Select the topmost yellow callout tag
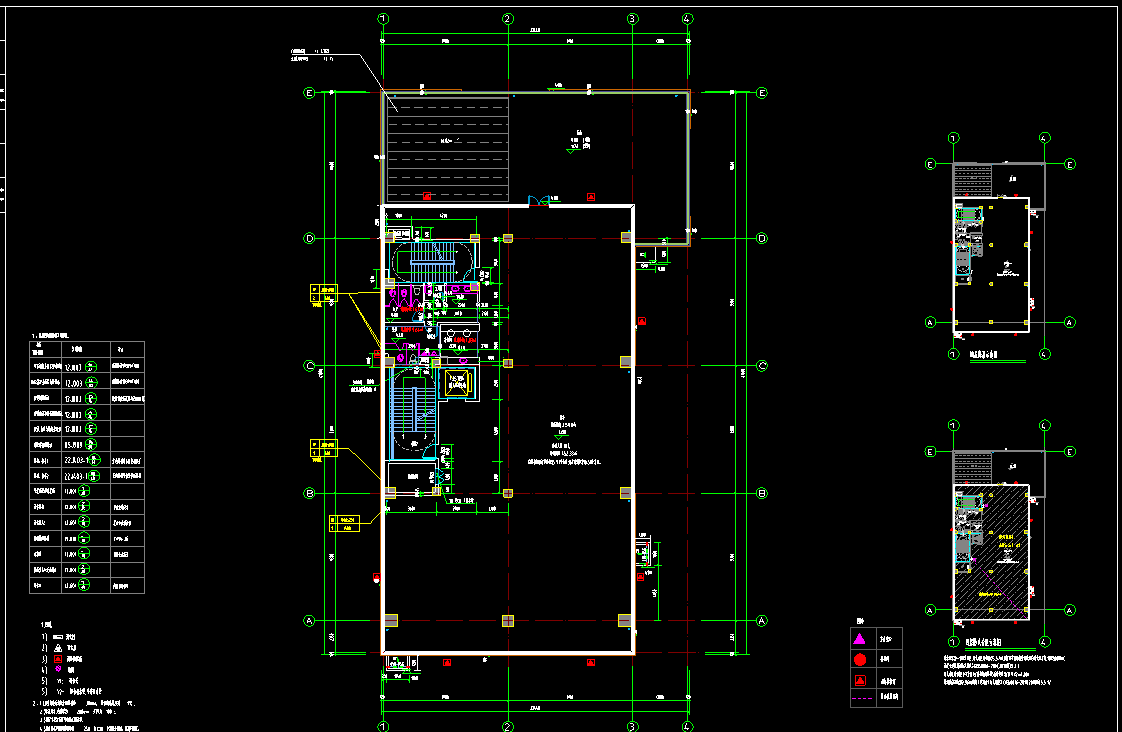This screenshot has width=1122, height=732. click(x=324, y=293)
